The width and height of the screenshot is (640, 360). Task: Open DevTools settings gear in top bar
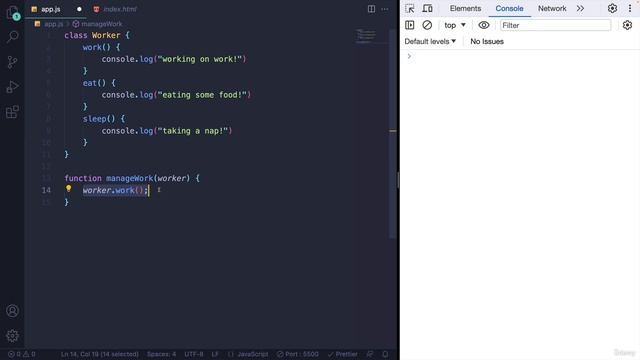click(x=612, y=8)
